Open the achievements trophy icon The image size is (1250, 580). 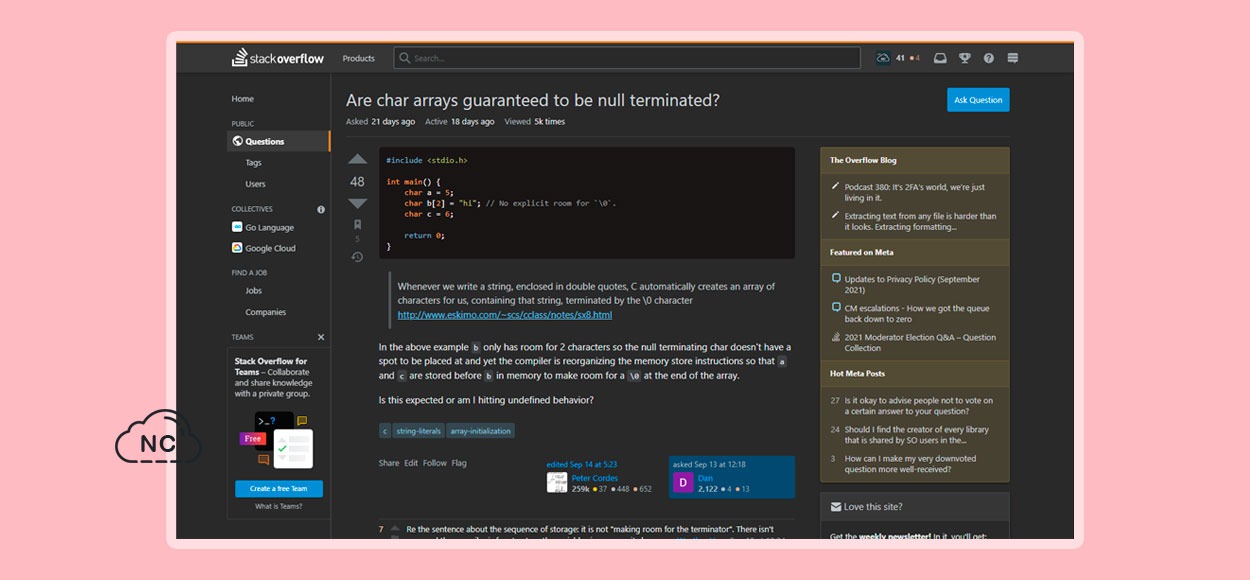pyautogui.click(x=964, y=58)
